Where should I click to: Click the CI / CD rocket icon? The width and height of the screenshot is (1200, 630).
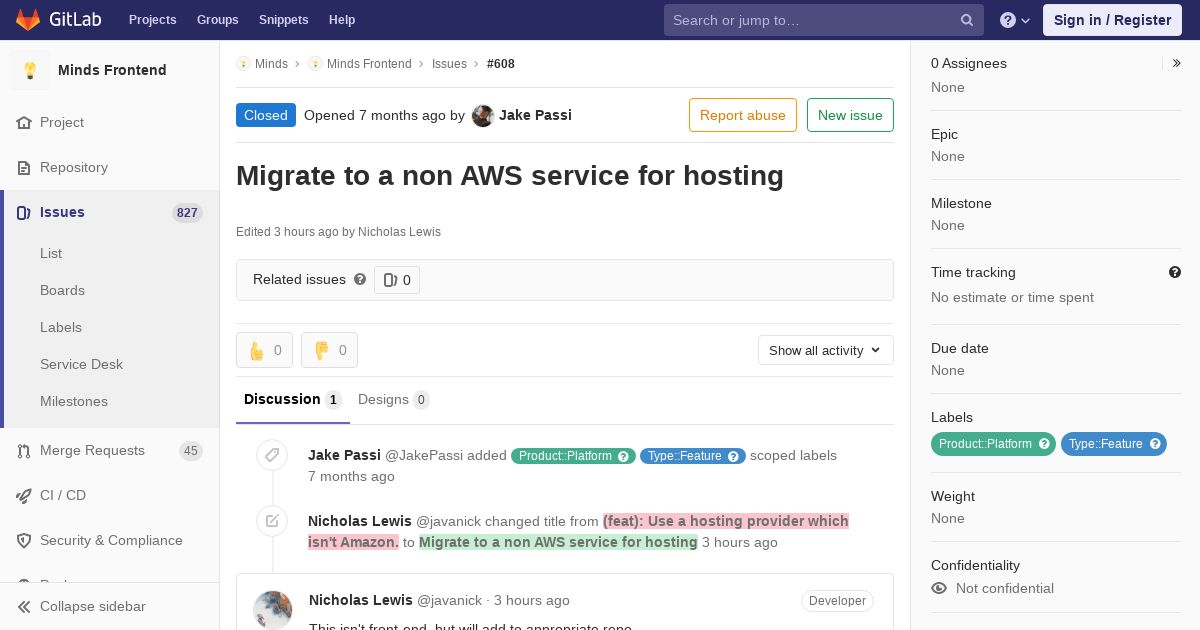pyautogui.click(x=24, y=495)
